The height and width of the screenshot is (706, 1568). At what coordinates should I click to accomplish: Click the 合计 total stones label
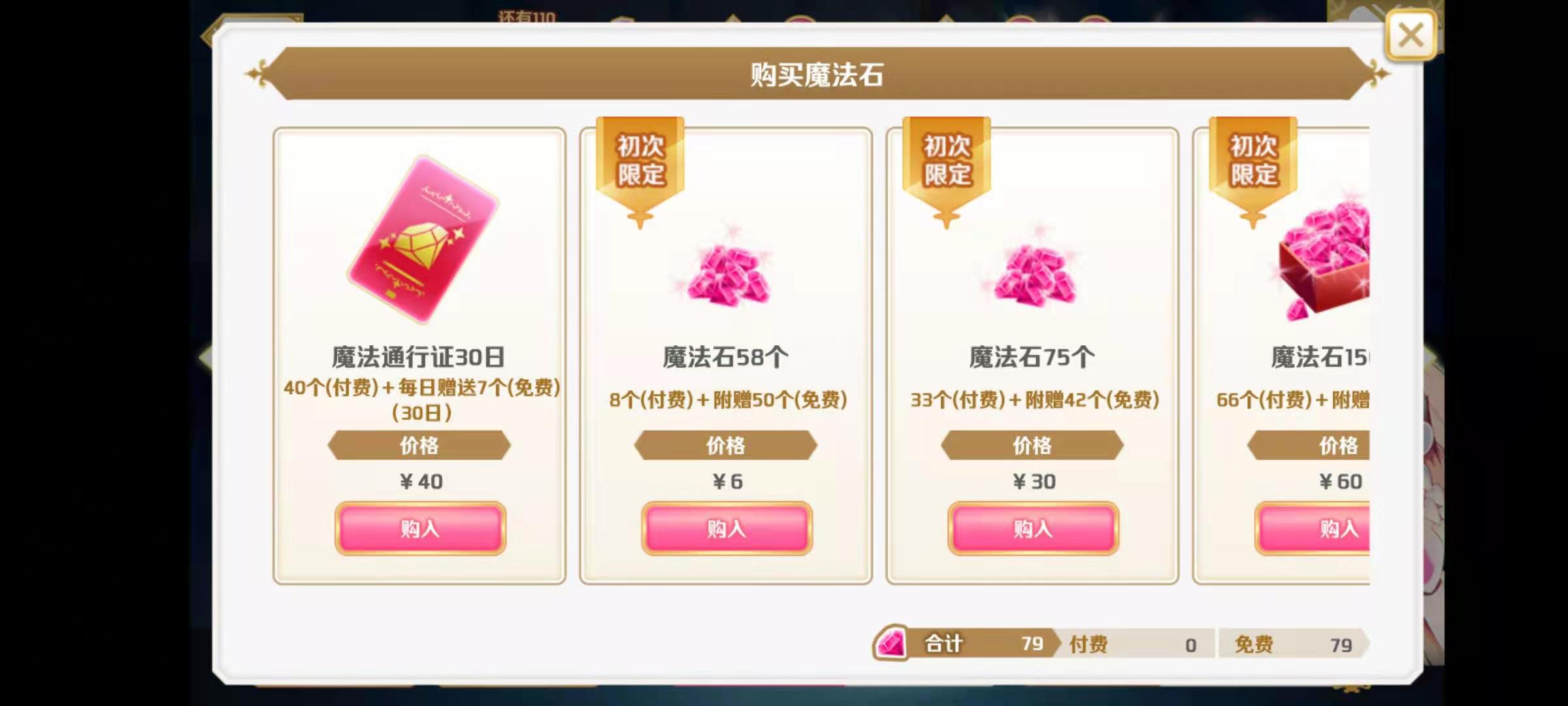[x=943, y=644]
